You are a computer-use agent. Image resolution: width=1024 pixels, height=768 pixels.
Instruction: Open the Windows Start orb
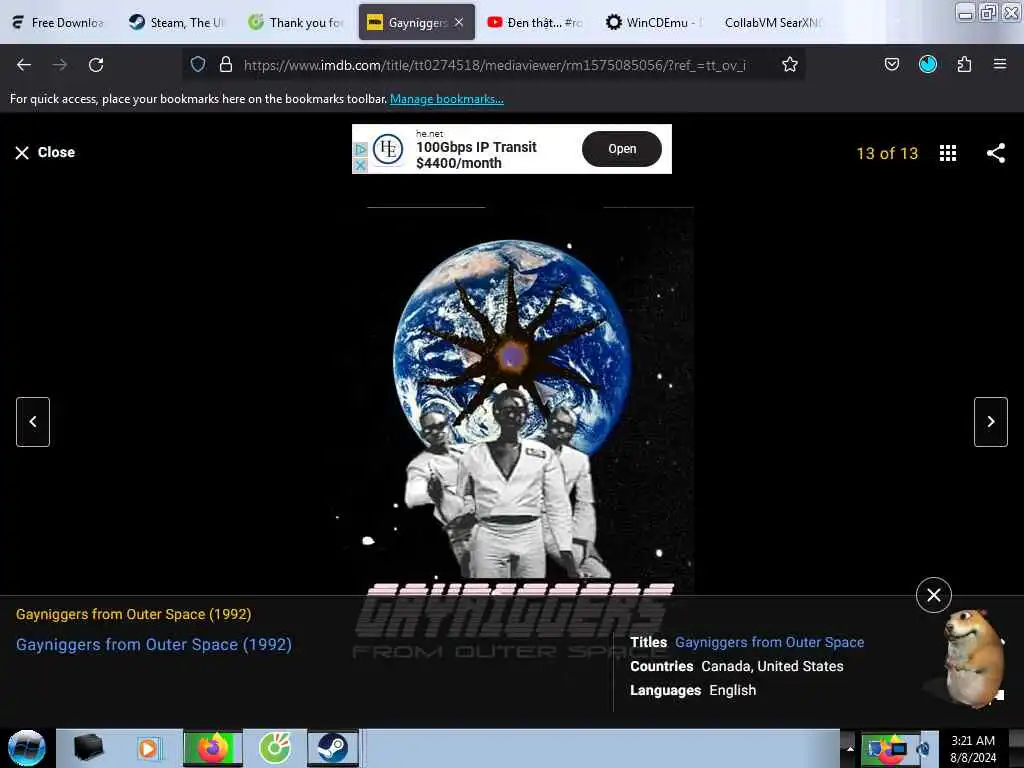[27, 748]
